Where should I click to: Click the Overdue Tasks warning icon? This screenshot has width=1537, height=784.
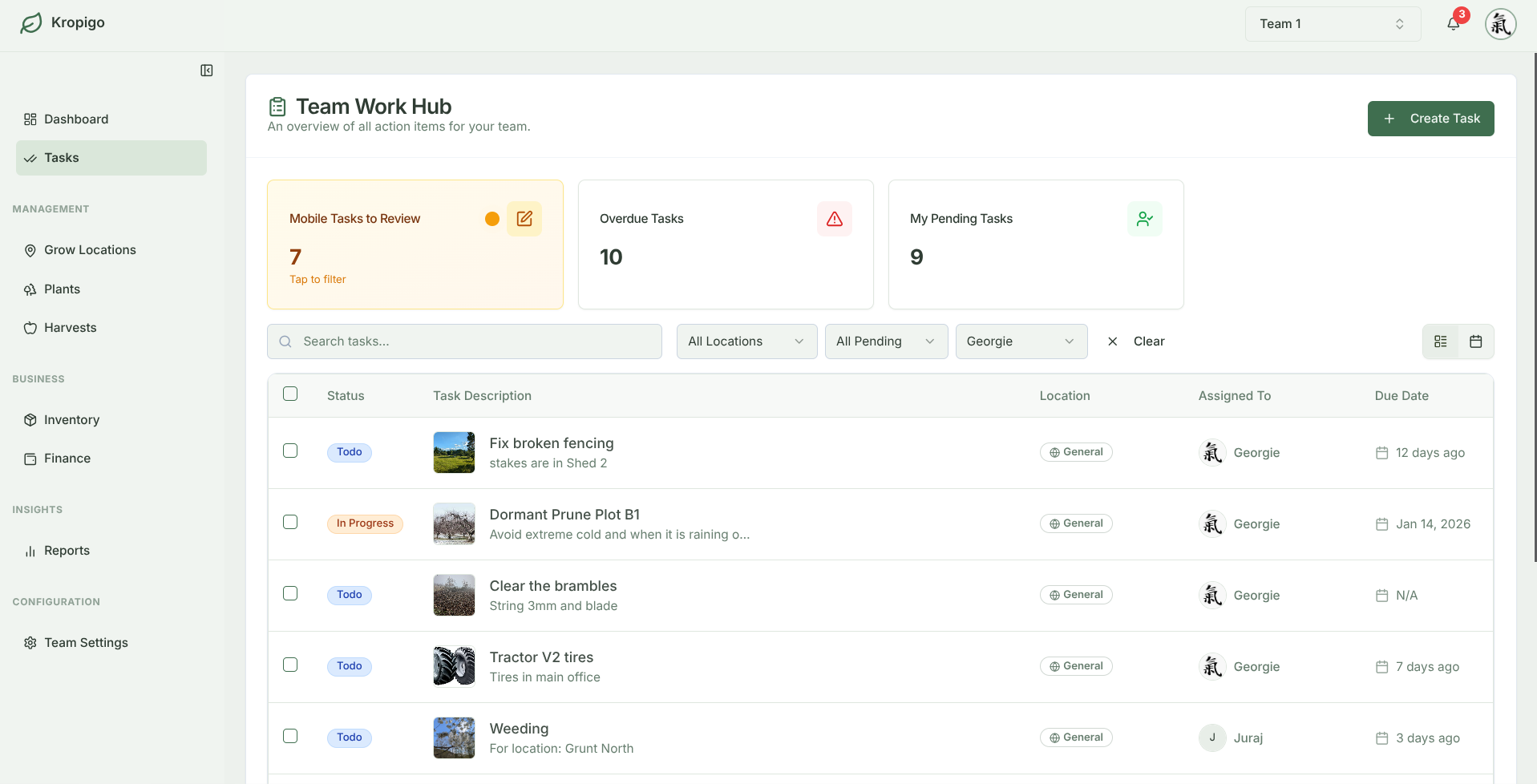click(834, 219)
